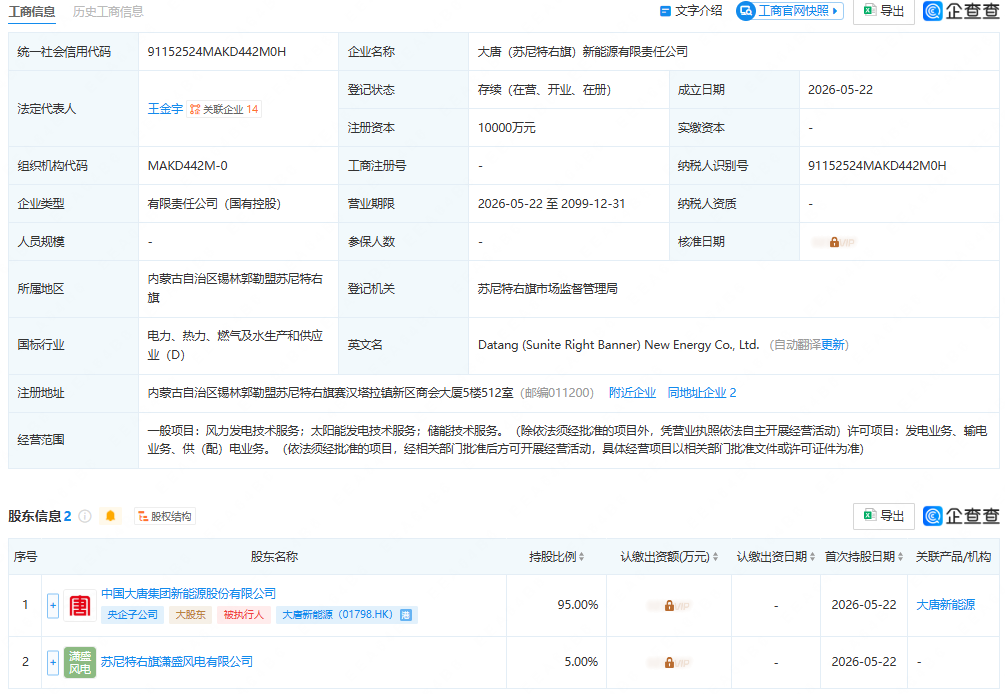This screenshot has height=694, width=1005.
Task: Export shareholder list with lower 导出 button
Action: (x=883, y=516)
